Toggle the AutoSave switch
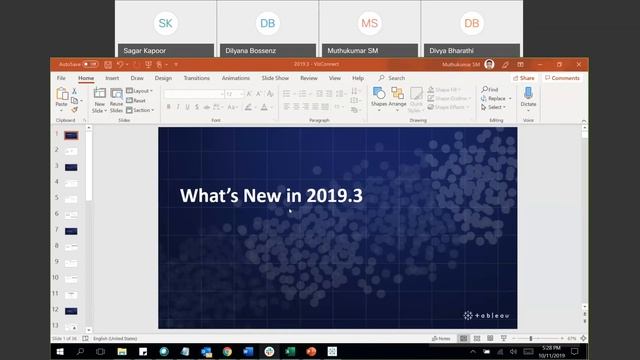 [90, 64]
